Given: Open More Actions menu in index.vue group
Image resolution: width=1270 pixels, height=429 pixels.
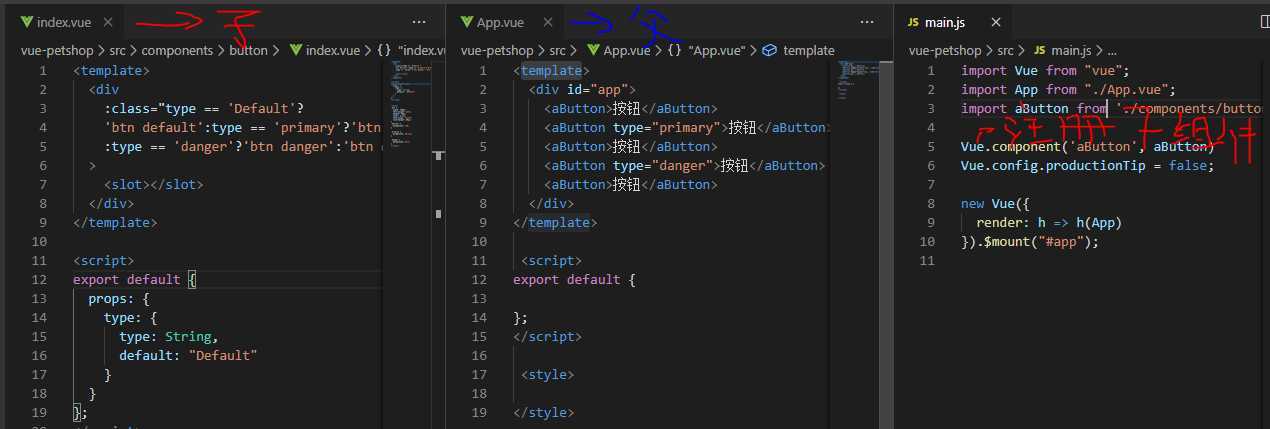Looking at the screenshot, I should coord(418,21).
